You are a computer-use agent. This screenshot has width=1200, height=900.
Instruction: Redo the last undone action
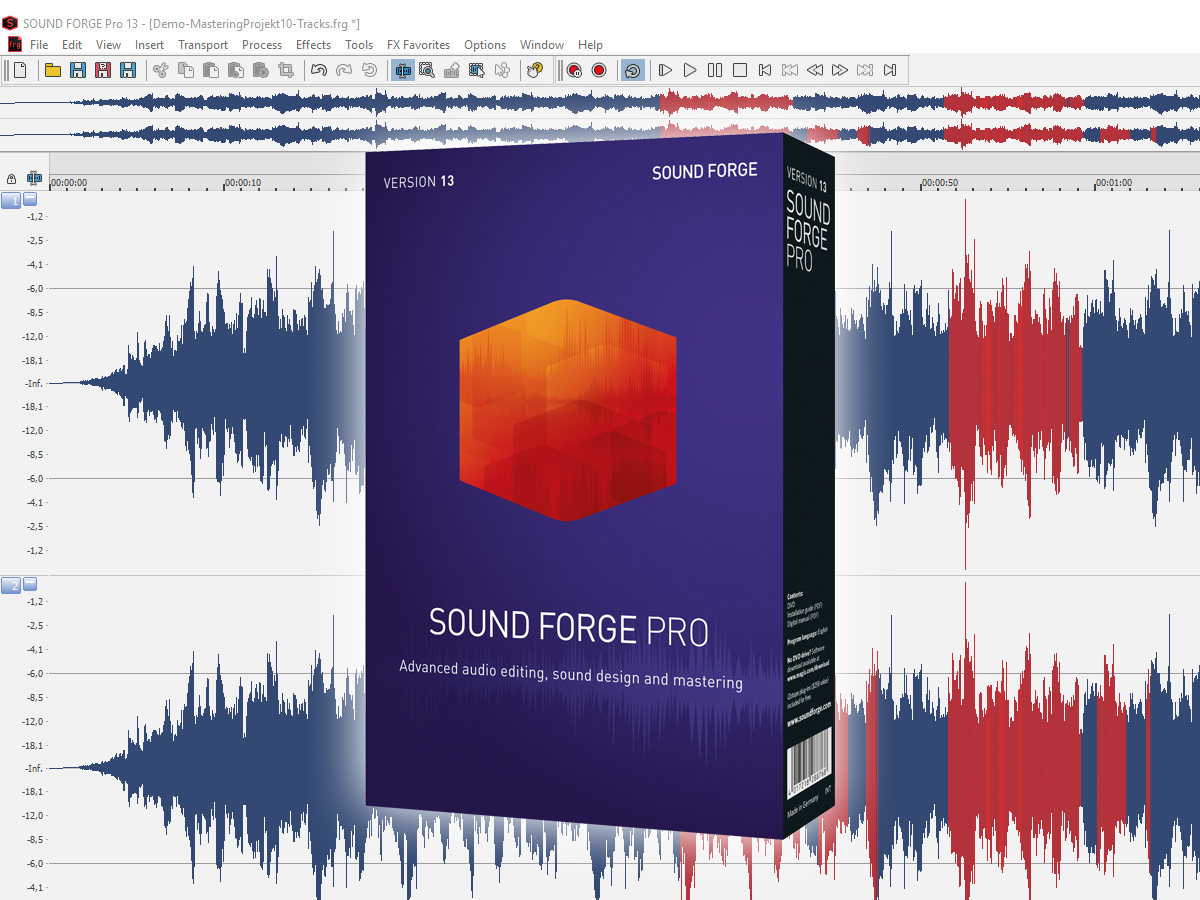345,70
